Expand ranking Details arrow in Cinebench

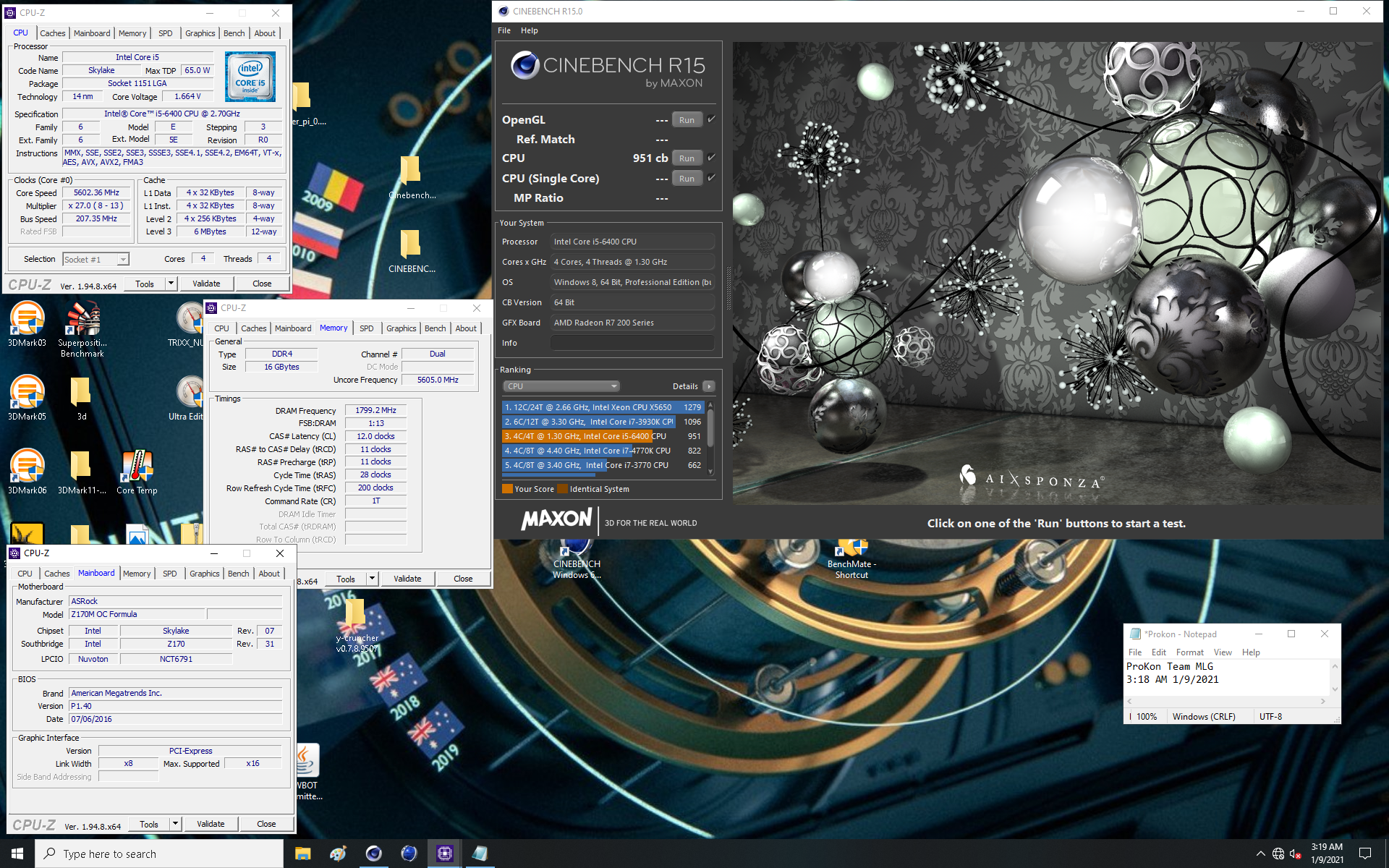(x=709, y=386)
